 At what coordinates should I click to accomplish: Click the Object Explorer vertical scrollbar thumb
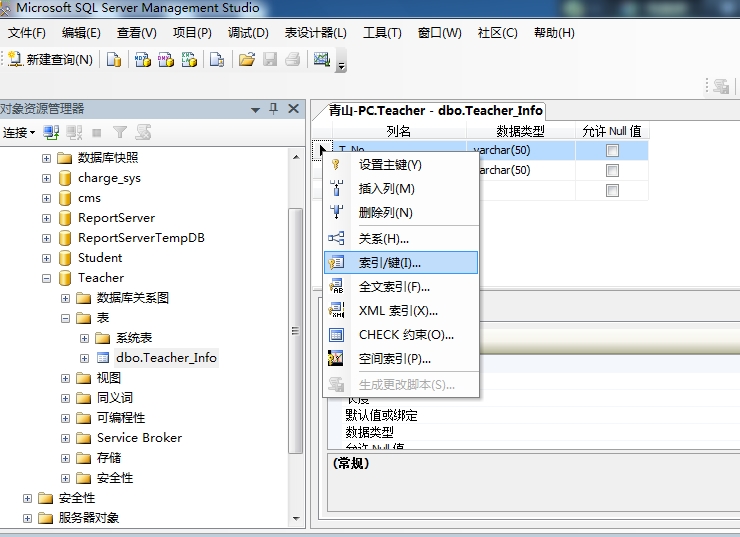[x=296, y=330]
